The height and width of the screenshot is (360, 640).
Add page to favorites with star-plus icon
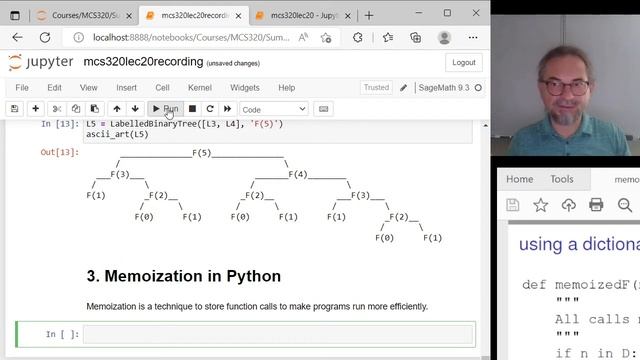(x=326, y=38)
